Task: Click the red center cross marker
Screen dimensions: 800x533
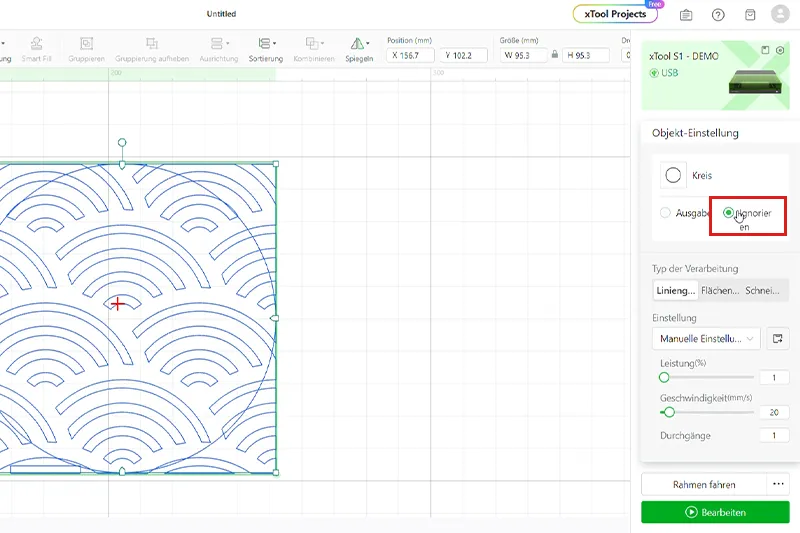Action: [x=117, y=304]
